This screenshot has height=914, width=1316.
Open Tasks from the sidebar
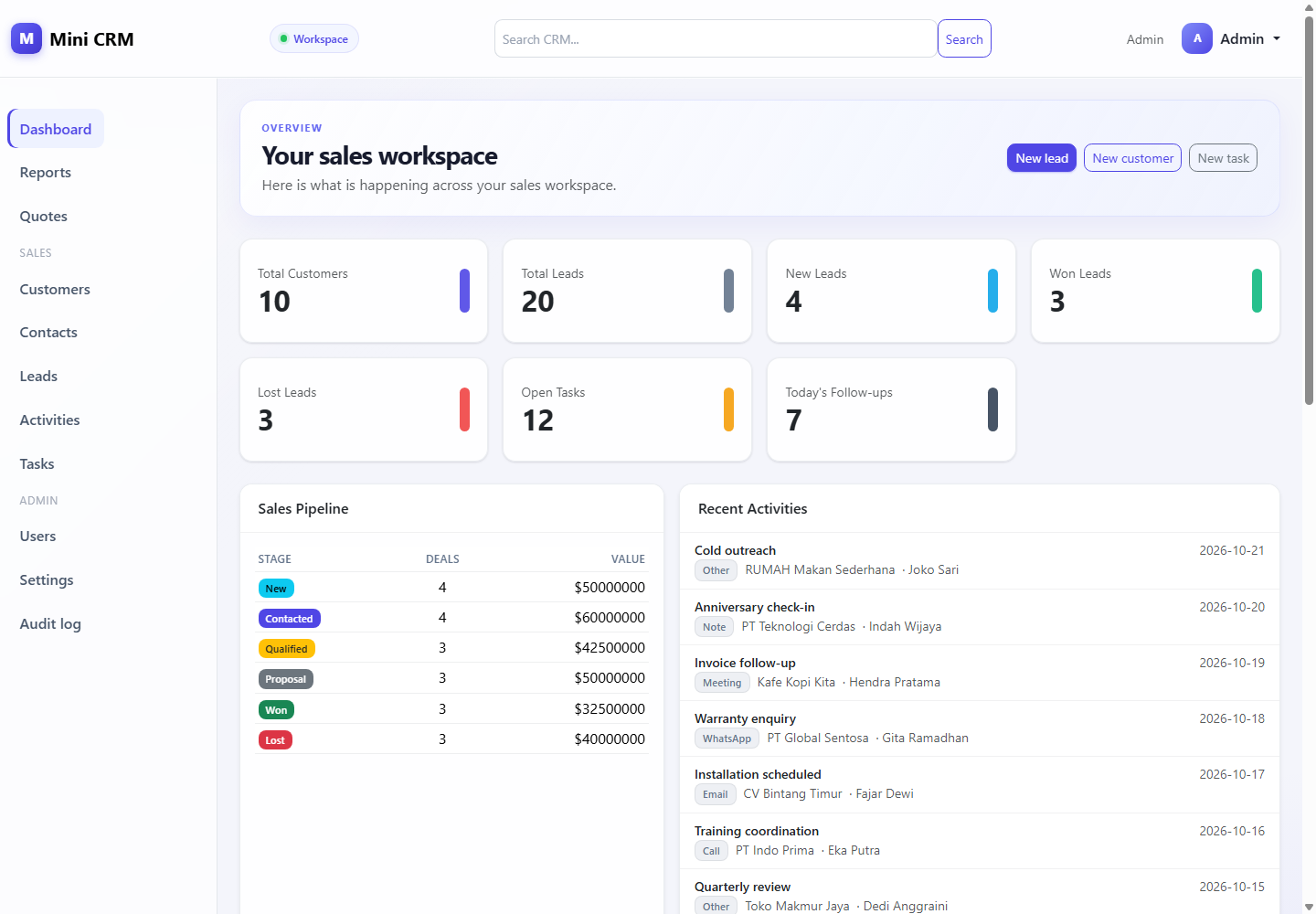pyautogui.click(x=37, y=464)
